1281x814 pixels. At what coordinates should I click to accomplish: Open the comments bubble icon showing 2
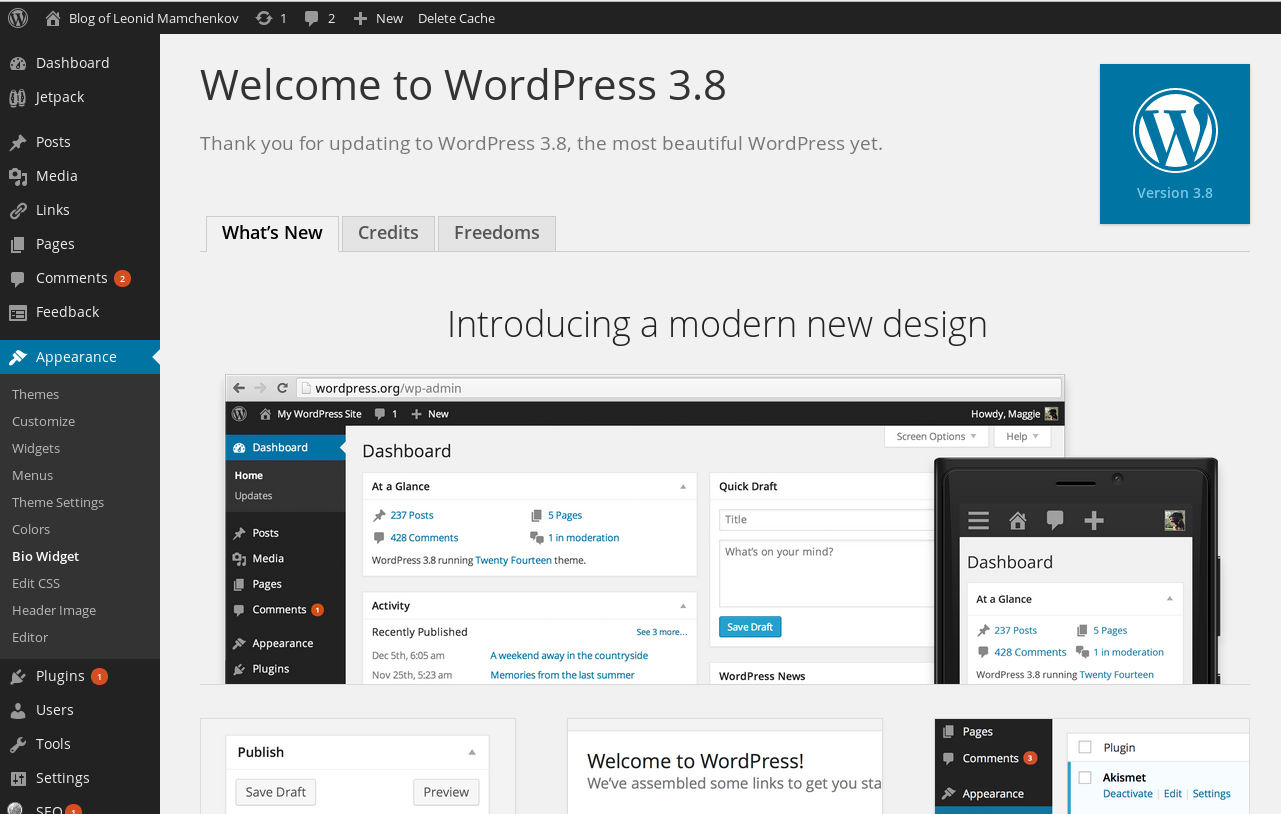[x=312, y=18]
